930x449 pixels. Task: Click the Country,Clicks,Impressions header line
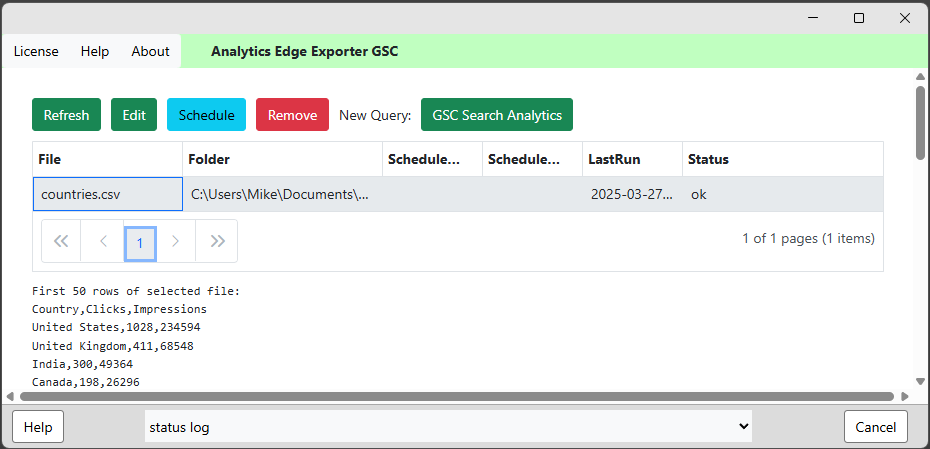(x=119, y=309)
